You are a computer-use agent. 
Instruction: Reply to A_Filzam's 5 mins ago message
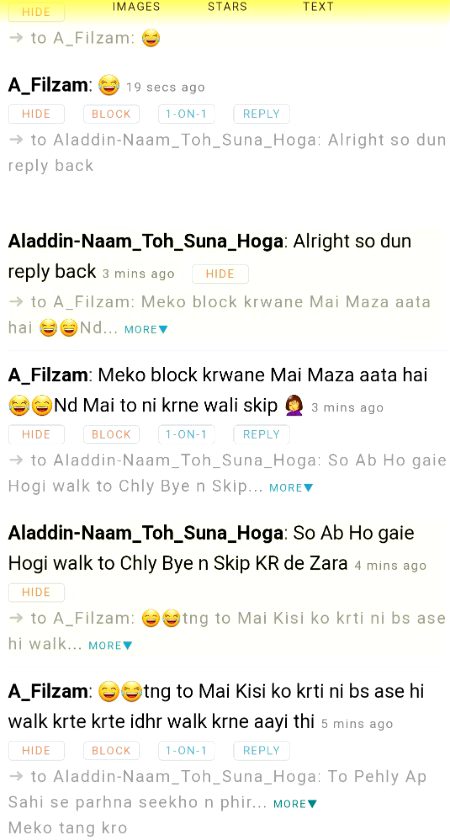click(261, 751)
